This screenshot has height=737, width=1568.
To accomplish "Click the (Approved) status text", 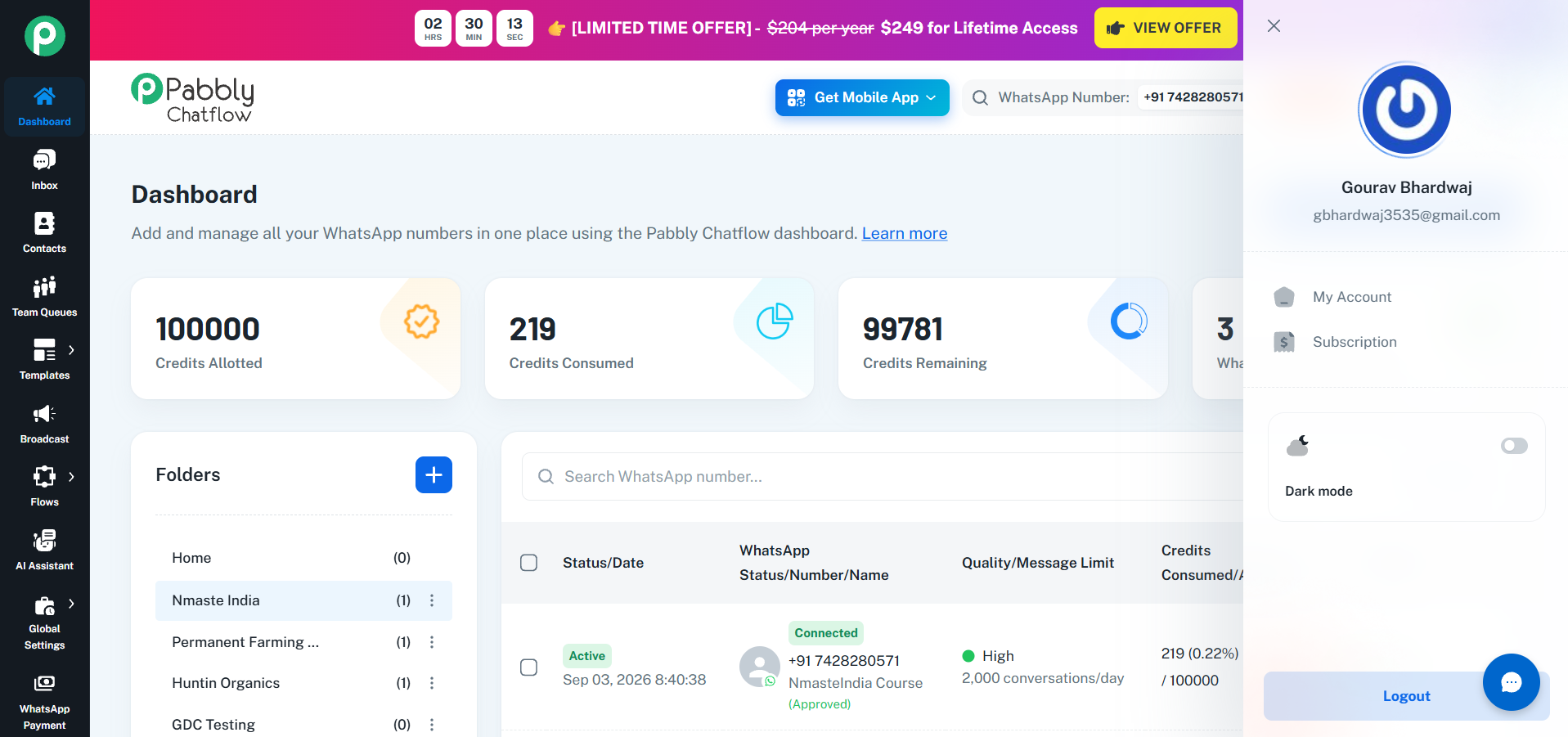I will point(820,704).
